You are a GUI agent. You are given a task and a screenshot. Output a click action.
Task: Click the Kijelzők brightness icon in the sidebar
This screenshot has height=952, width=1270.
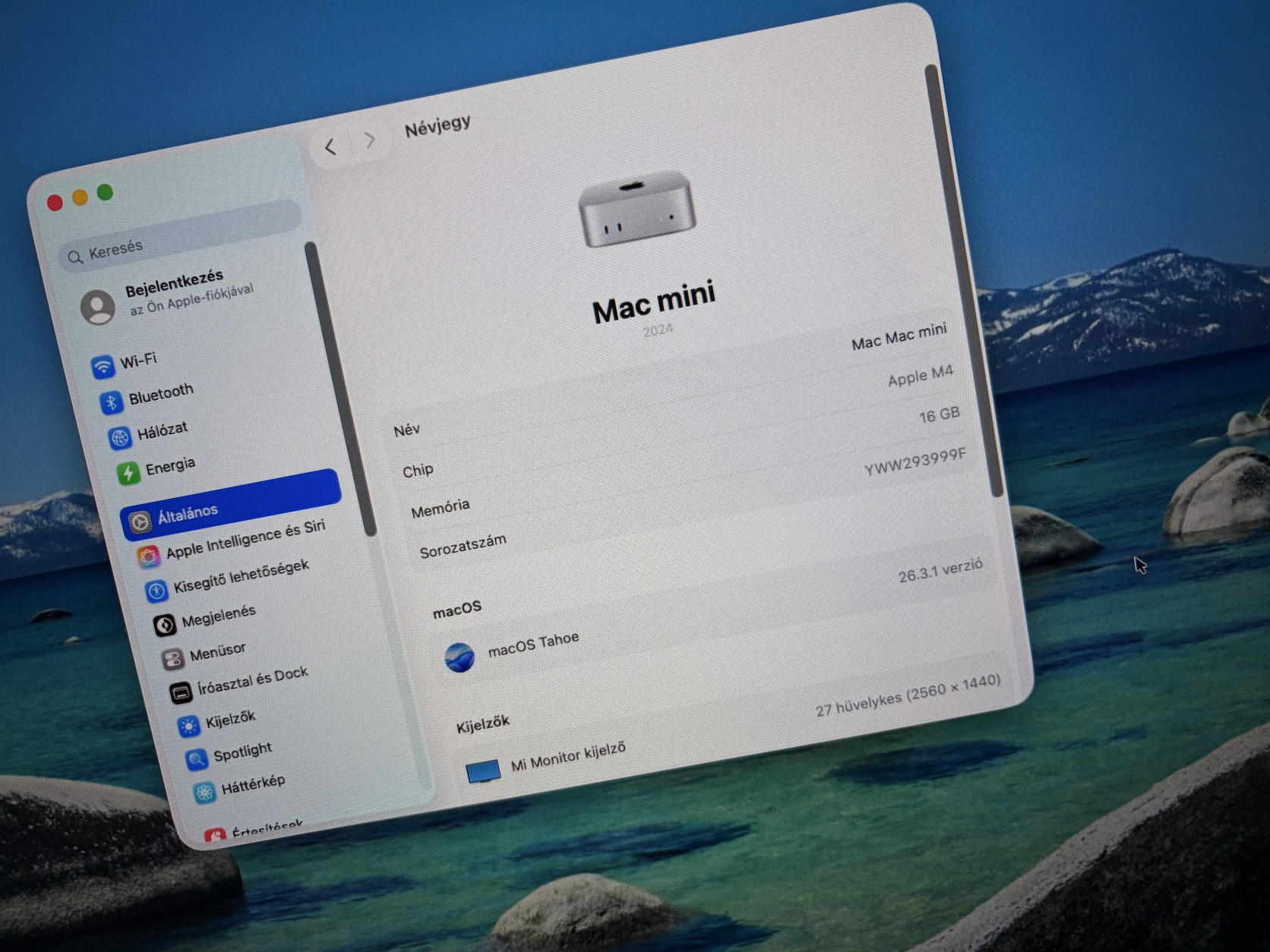[188, 726]
